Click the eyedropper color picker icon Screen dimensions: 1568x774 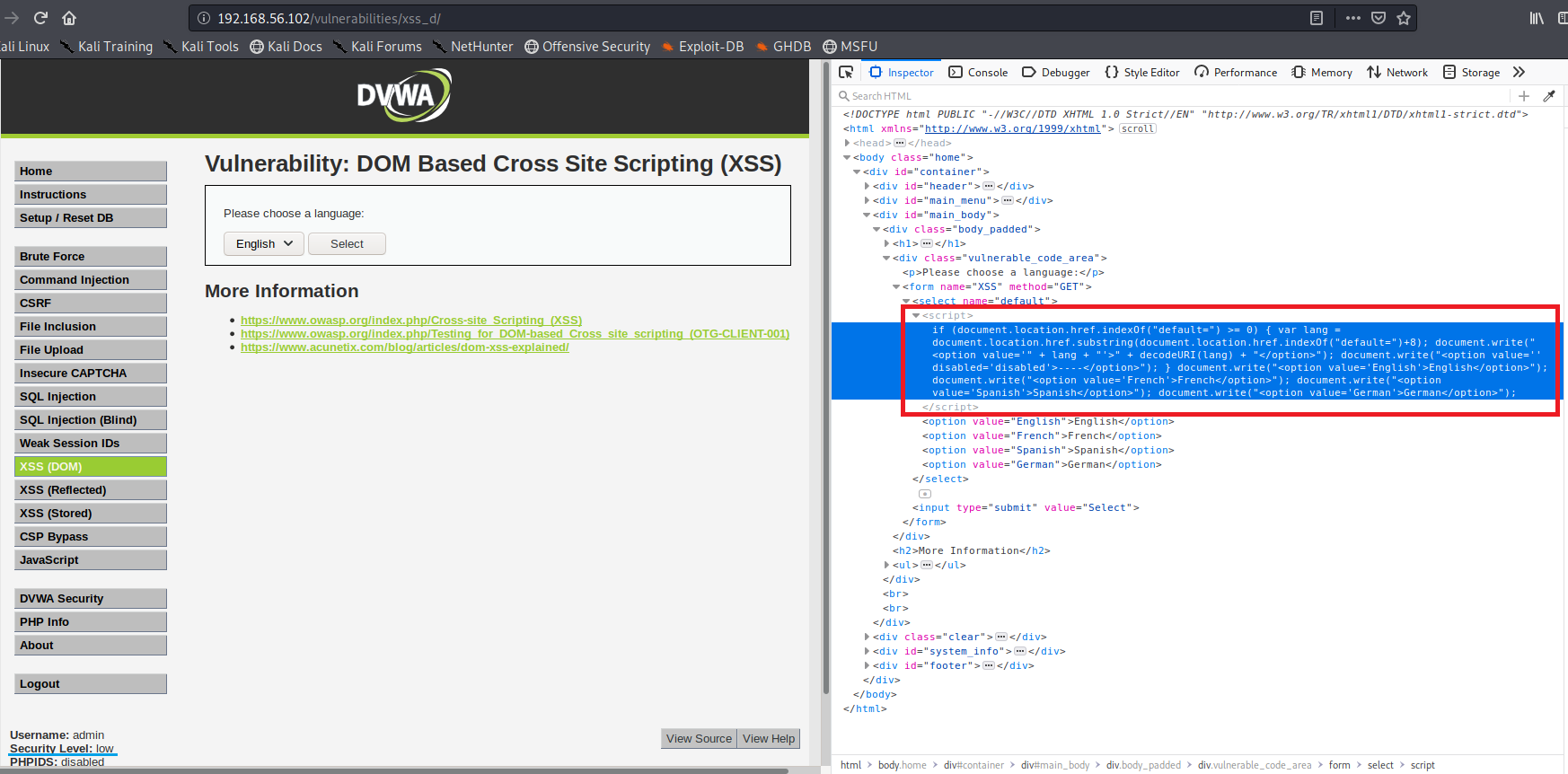pyautogui.click(x=1549, y=96)
